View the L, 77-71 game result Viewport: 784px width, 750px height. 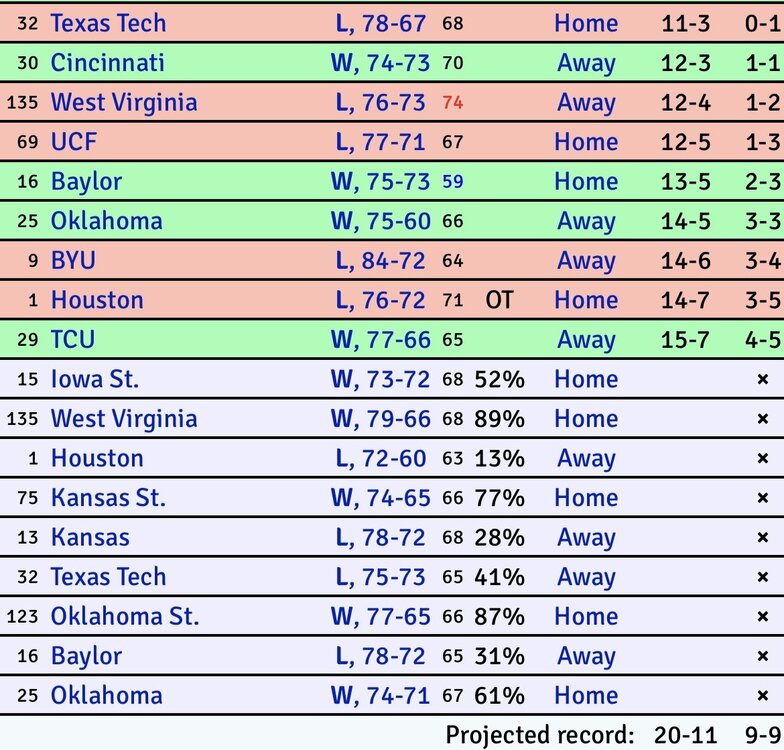tap(380, 142)
